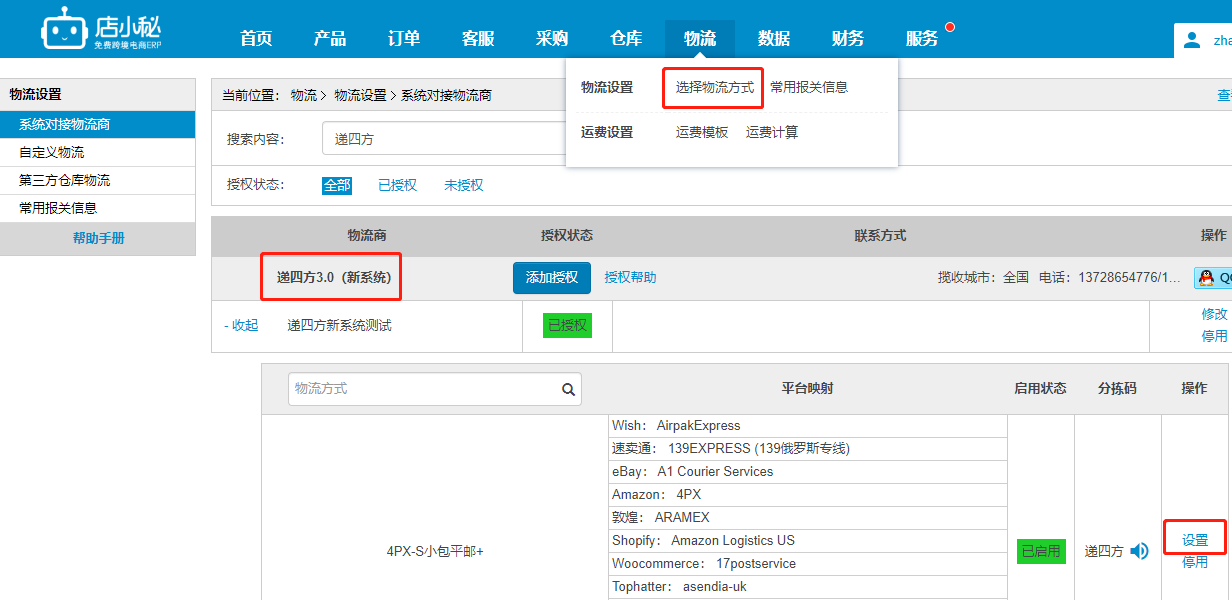
Task: Click 停用 for 递四方新系统测试 authorization
Action: tap(1214, 336)
